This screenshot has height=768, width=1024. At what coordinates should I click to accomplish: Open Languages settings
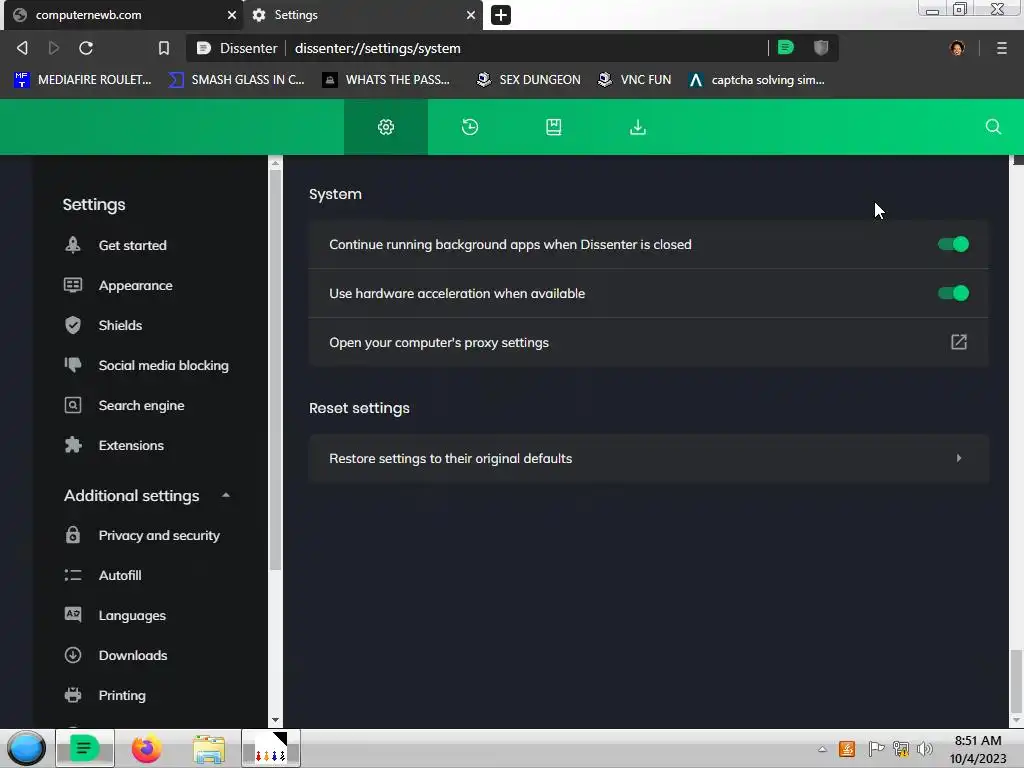tap(132, 615)
